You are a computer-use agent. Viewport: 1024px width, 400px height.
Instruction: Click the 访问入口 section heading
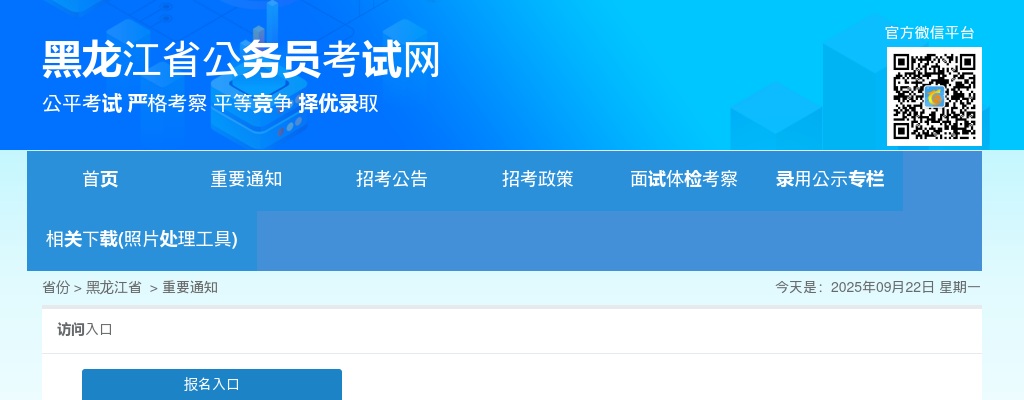click(x=85, y=329)
